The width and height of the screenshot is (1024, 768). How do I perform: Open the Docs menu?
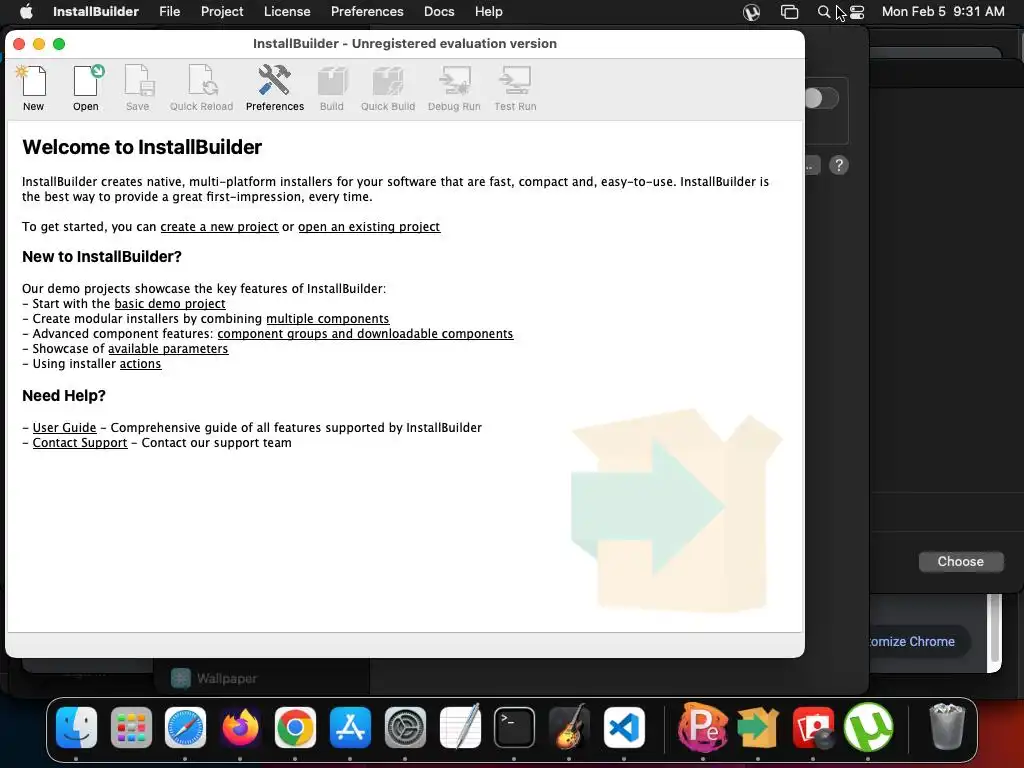439,12
